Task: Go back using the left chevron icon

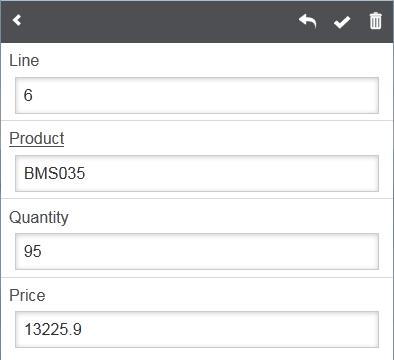Action: tap(17, 20)
